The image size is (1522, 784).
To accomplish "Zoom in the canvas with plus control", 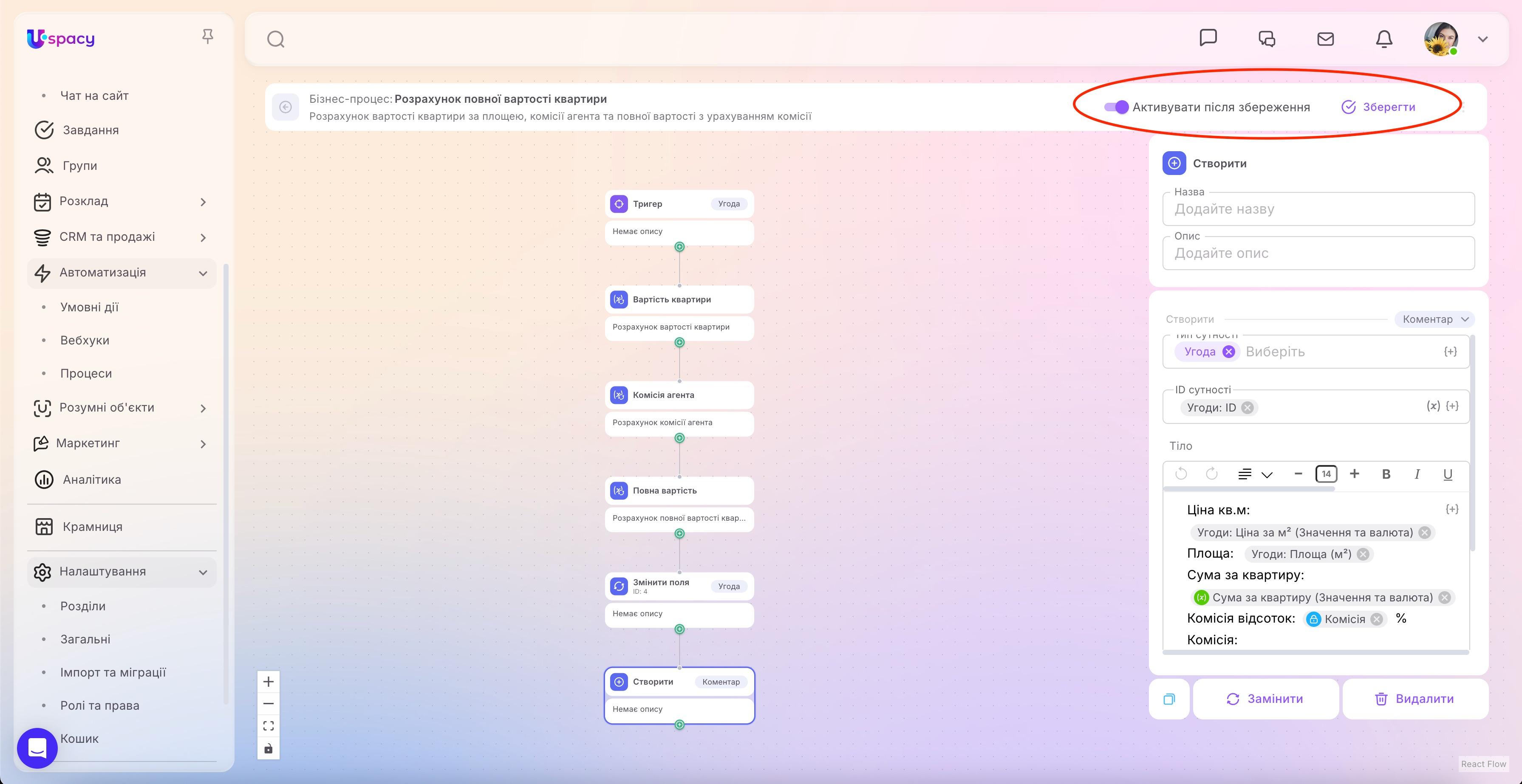I will (268, 682).
